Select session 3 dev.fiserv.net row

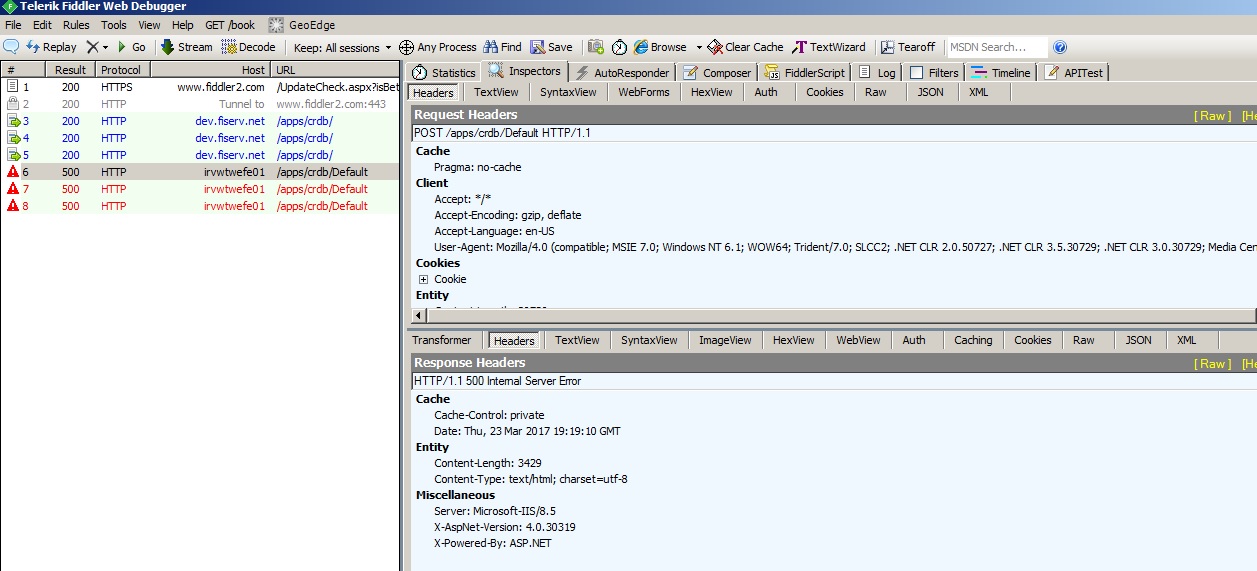pos(200,121)
